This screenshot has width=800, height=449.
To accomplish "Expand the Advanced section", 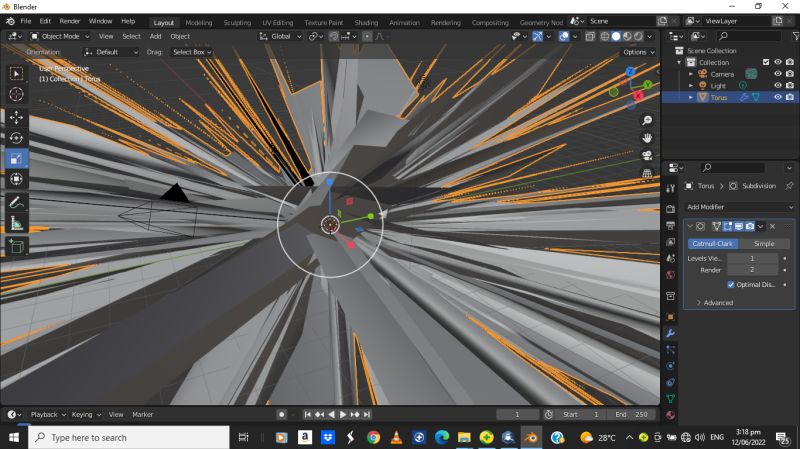I will tap(714, 303).
